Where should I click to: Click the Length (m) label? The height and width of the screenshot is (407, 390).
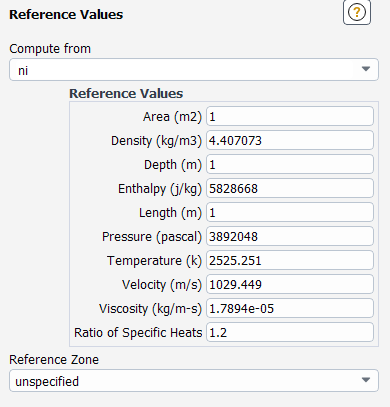(170, 213)
